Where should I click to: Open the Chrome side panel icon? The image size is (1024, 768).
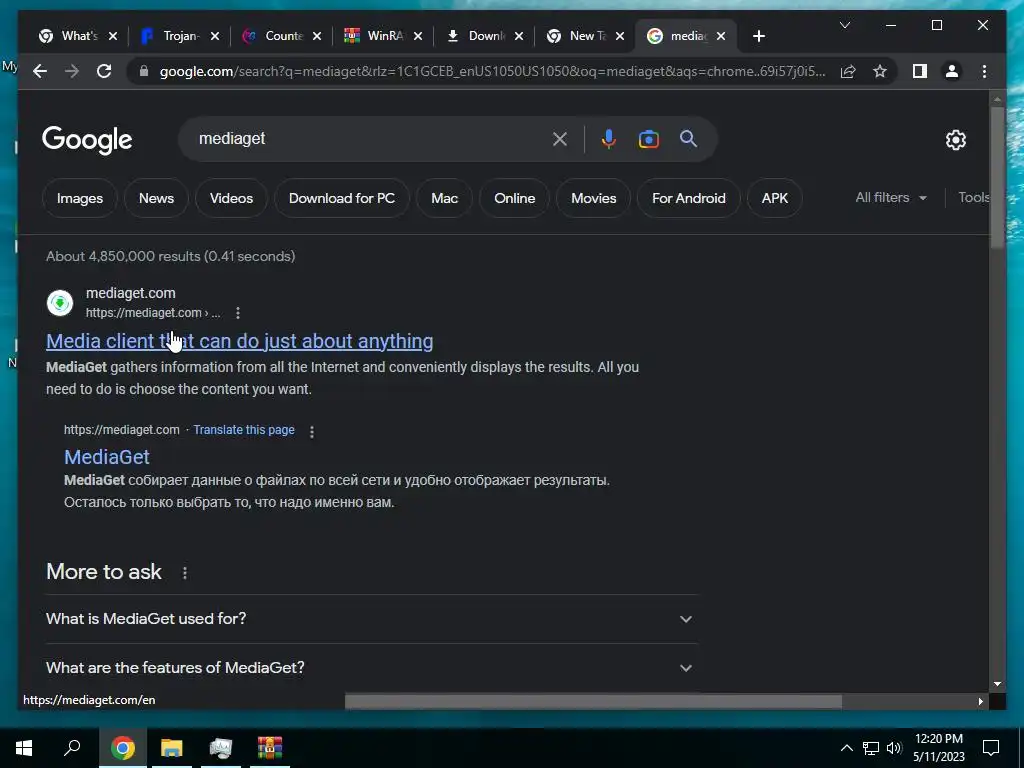[x=920, y=71]
